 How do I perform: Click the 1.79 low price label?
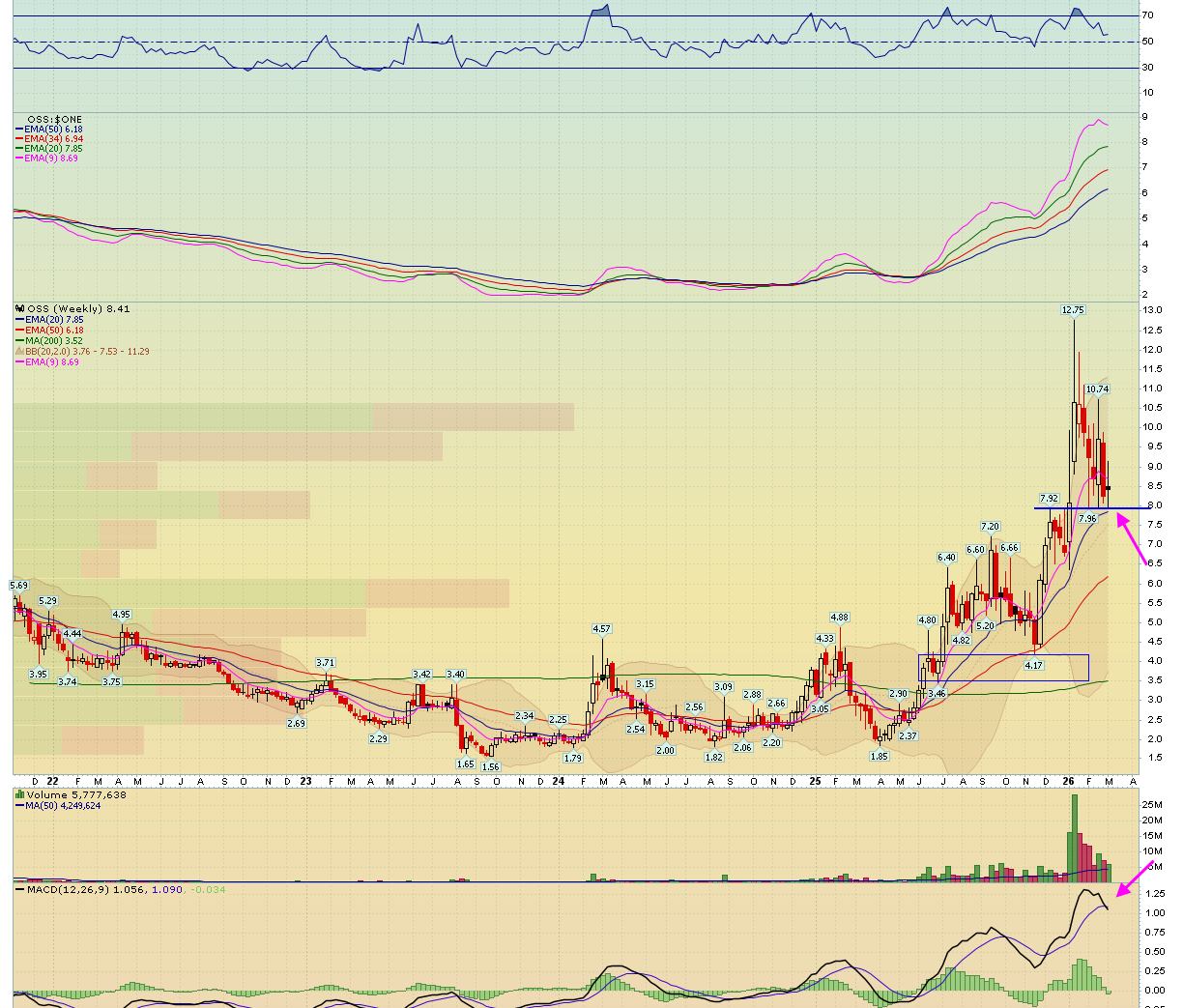(x=573, y=759)
